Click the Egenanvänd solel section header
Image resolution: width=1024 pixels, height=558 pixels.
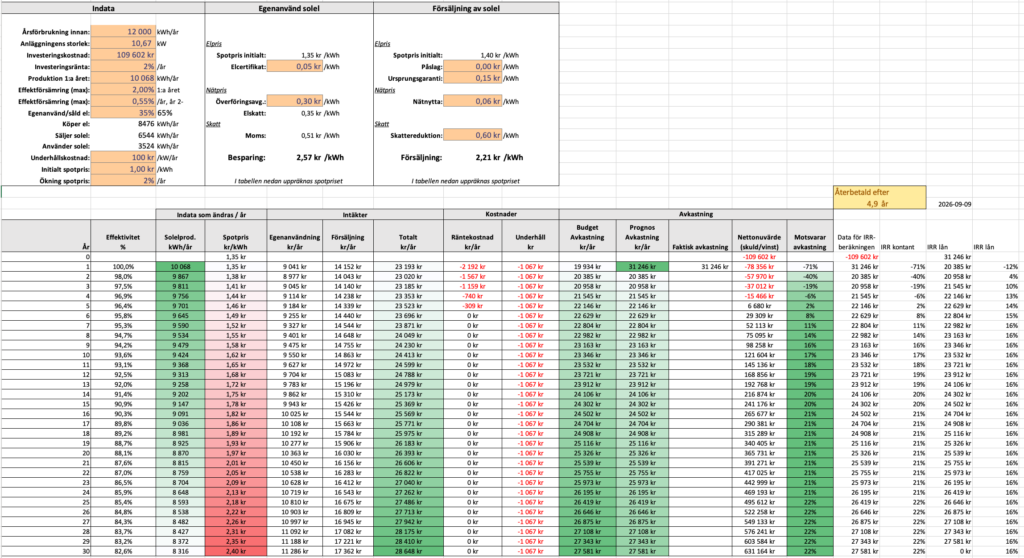[x=289, y=8]
